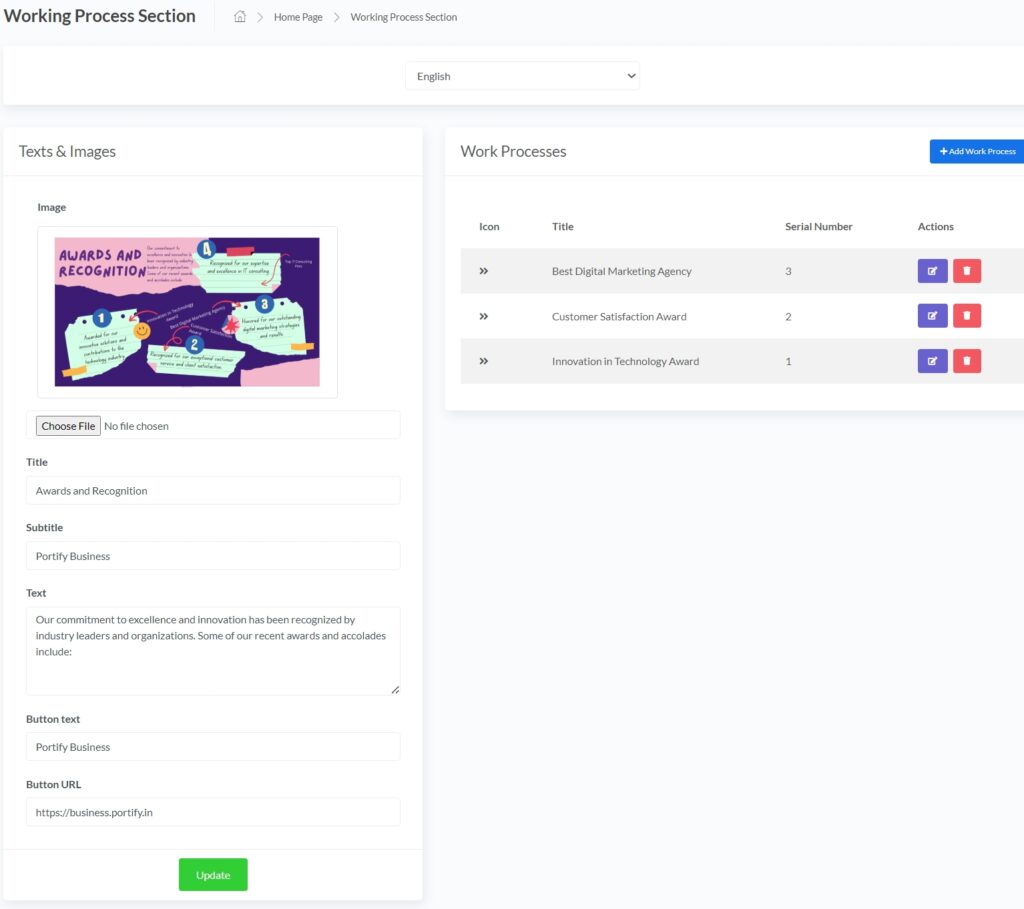Click the Work Processes panel heading
Screen dimensions: 1024x909
(x=513, y=152)
